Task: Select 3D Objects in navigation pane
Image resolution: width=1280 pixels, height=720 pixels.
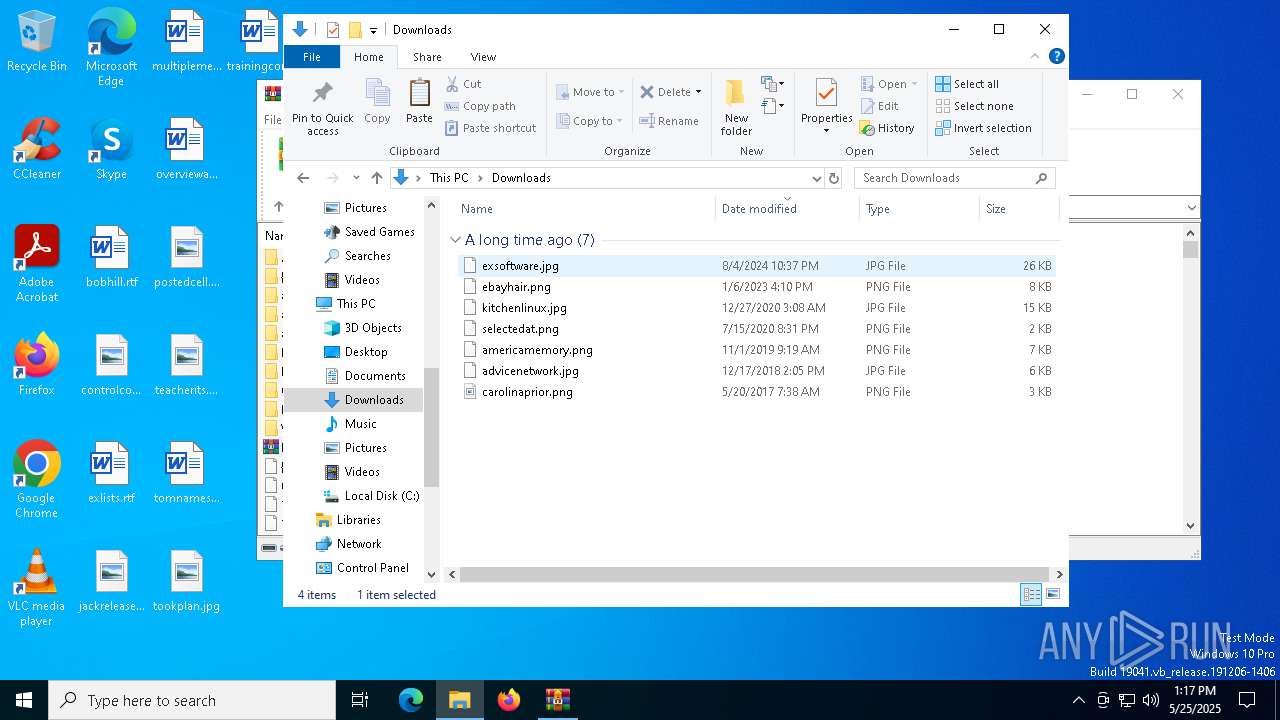Action: coord(373,328)
